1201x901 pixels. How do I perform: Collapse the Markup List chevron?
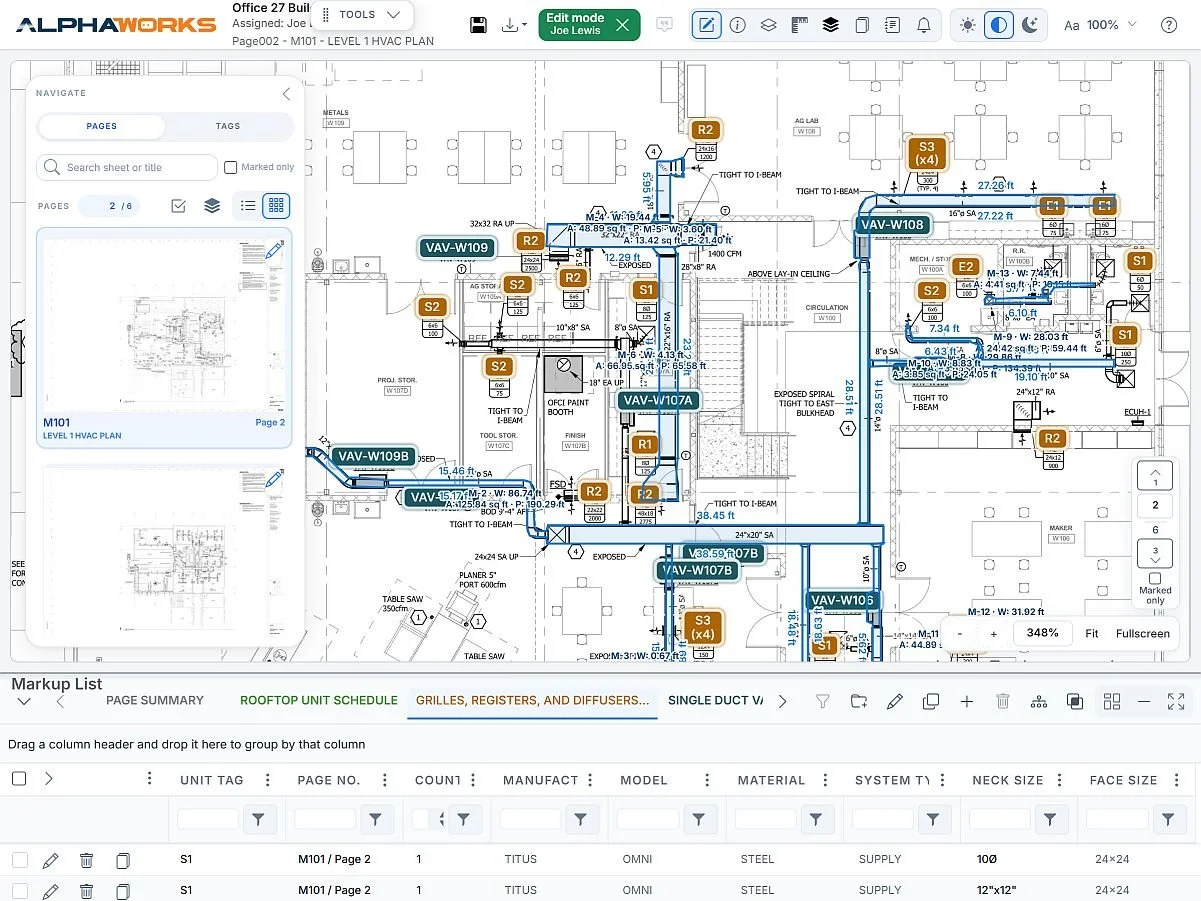(x=24, y=702)
